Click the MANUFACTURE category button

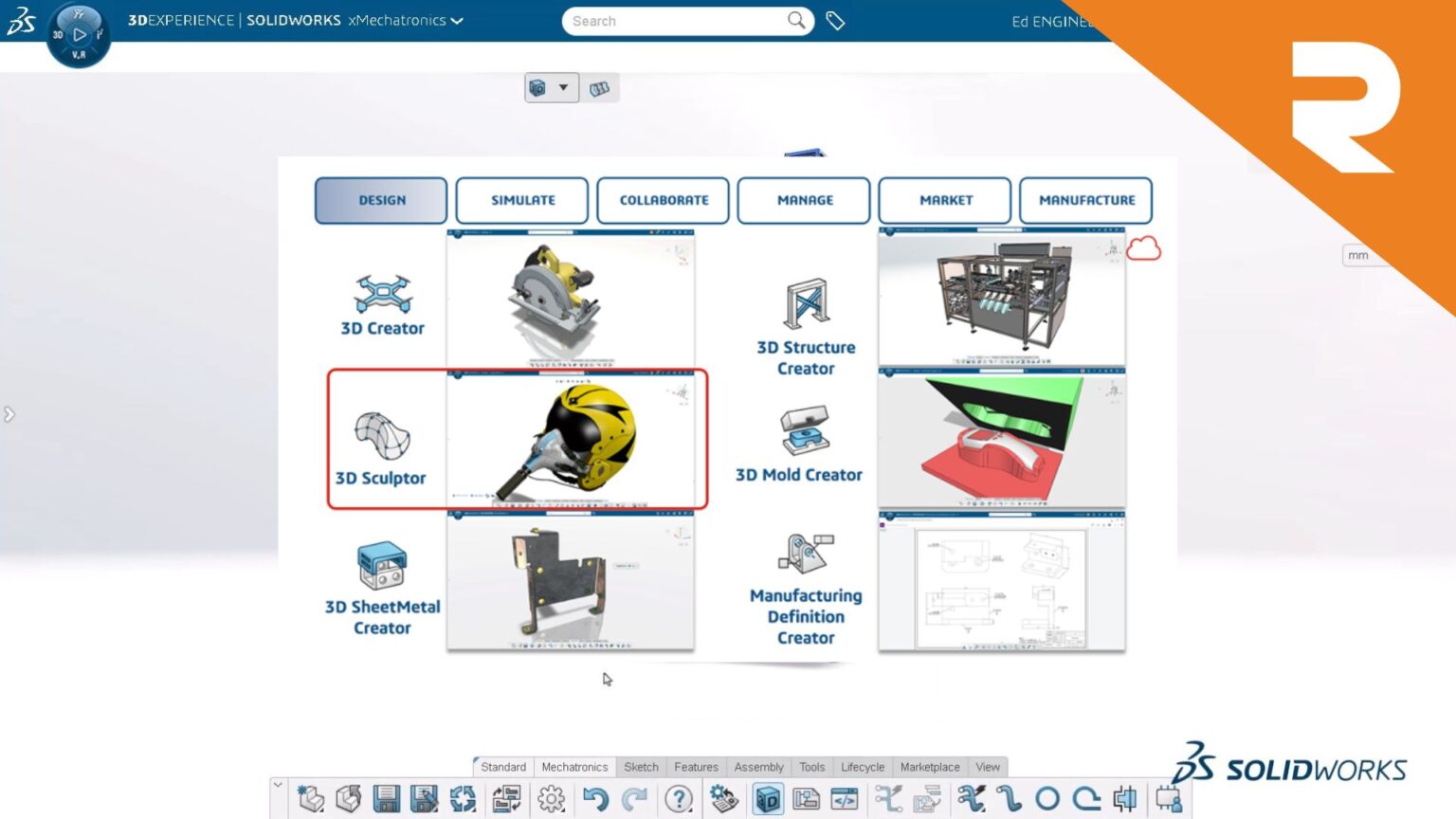1086,200
